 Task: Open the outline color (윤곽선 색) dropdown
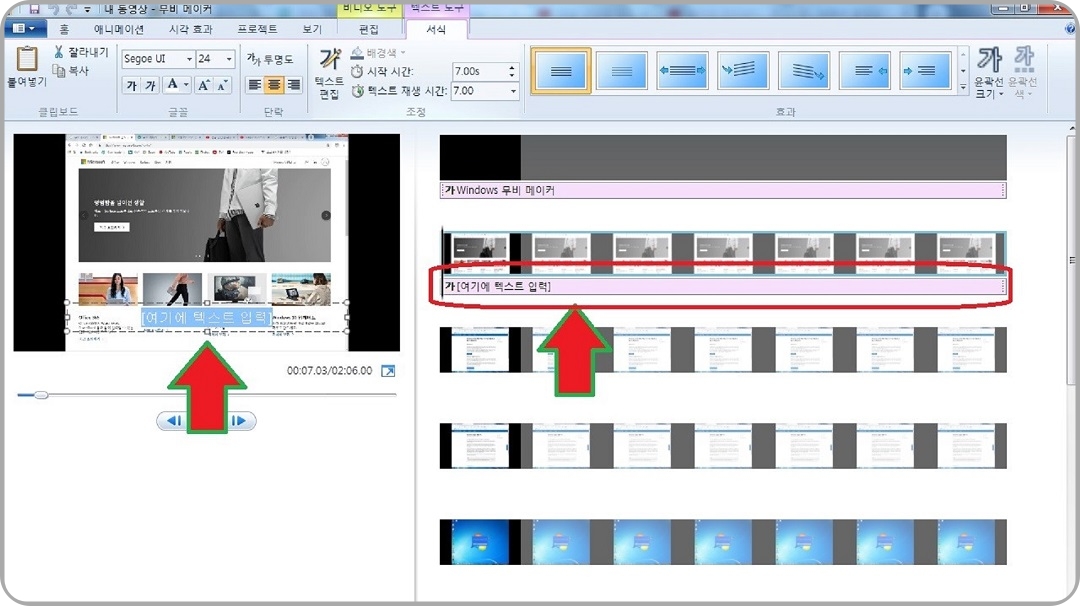(x=1022, y=72)
